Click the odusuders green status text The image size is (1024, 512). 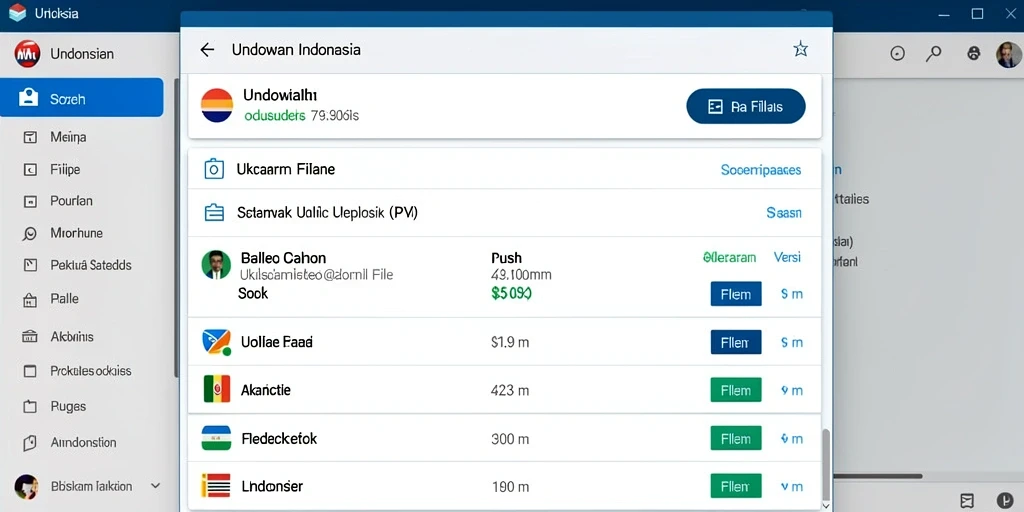274,116
